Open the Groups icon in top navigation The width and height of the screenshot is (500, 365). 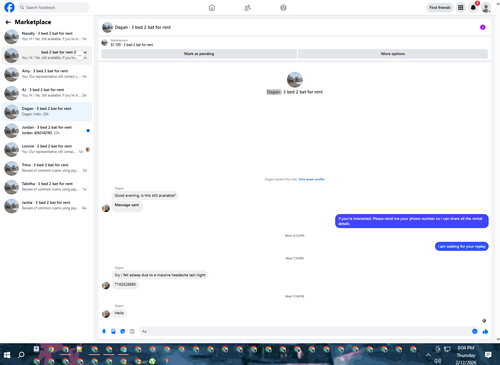(x=283, y=7)
